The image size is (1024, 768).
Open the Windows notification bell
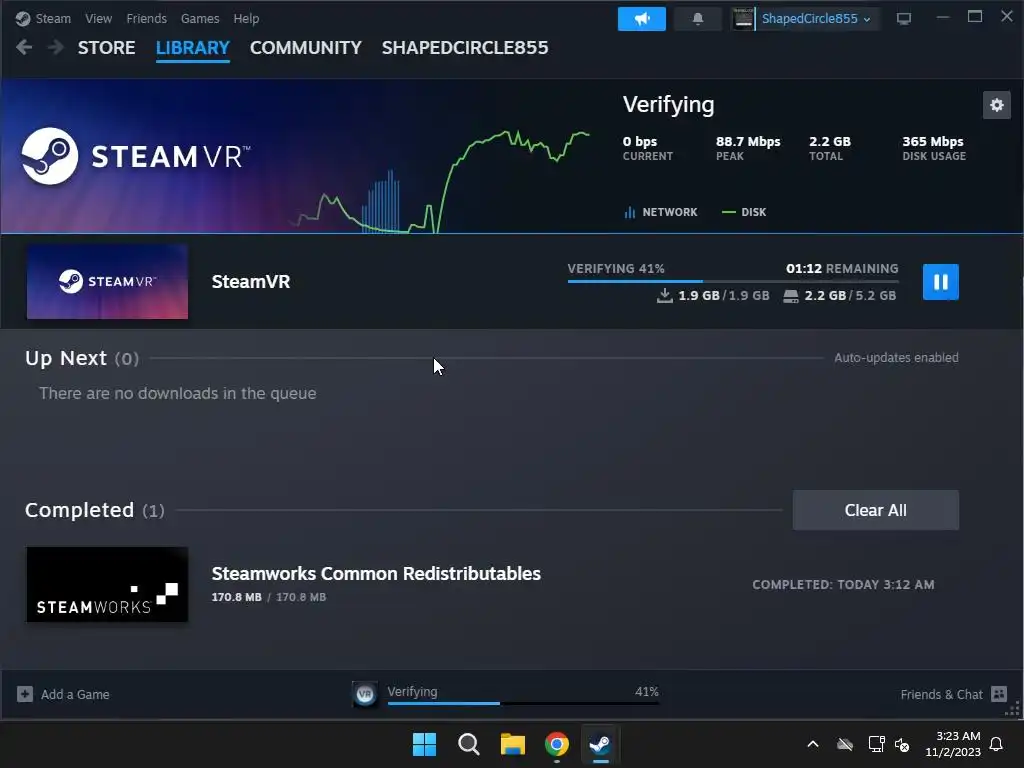pos(997,744)
